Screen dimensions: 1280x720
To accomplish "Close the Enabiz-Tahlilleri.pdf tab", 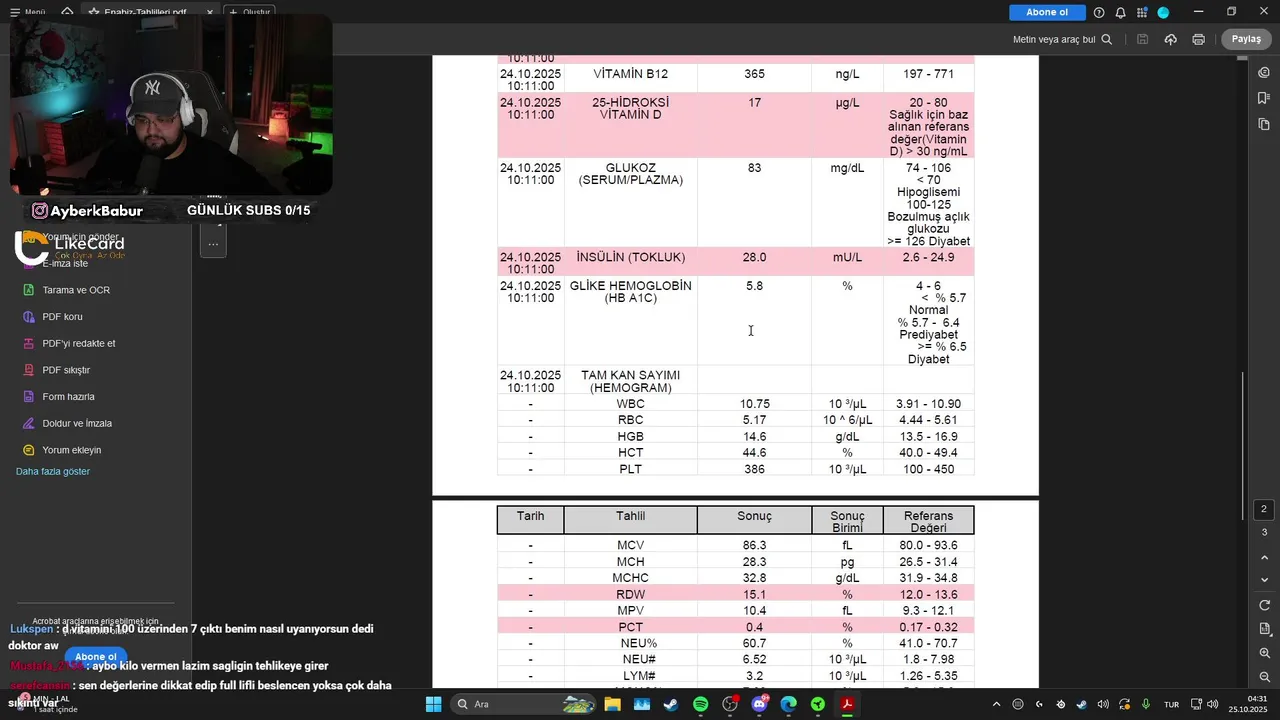I will click(x=209, y=12).
